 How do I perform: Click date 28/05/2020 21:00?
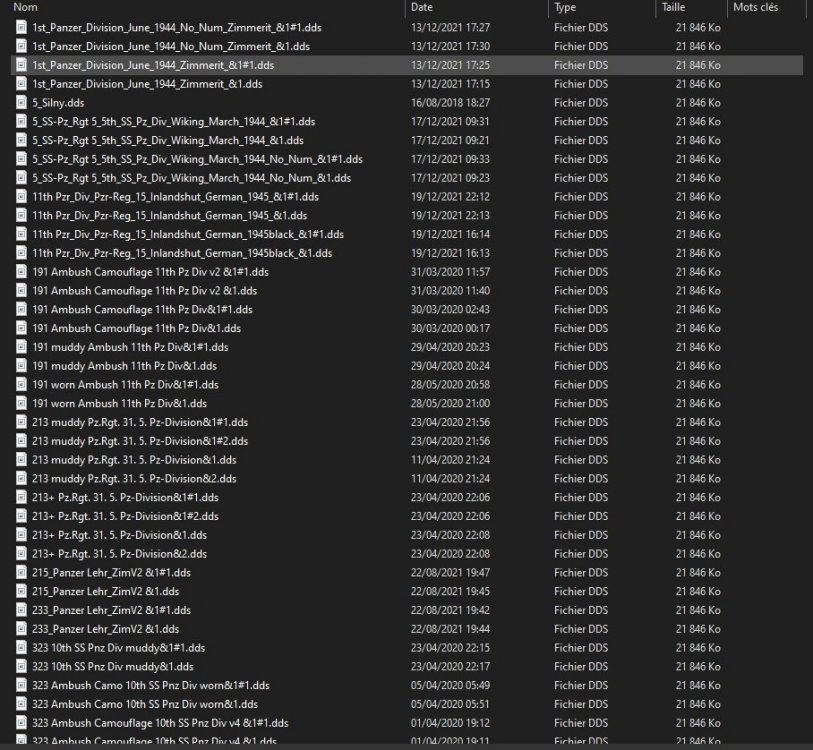point(450,404)
